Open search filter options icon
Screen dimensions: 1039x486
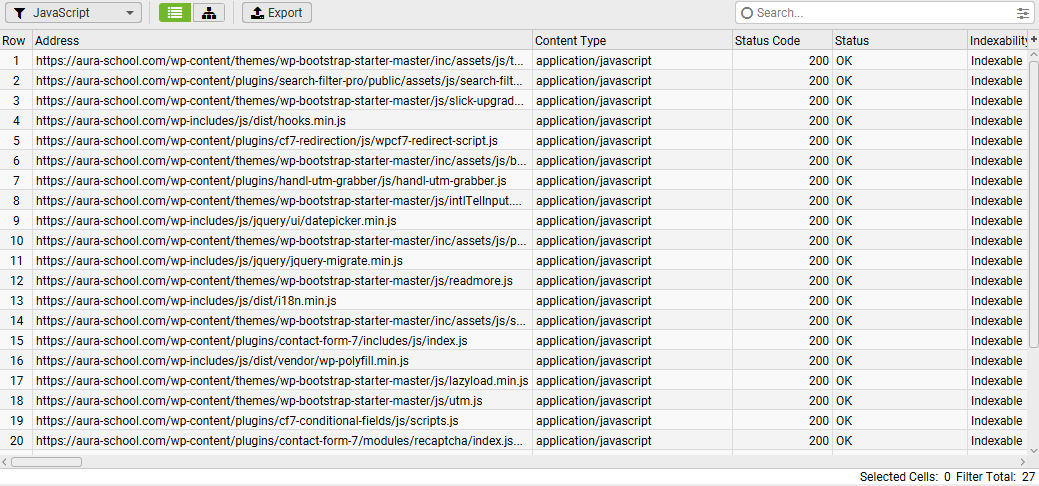pos(1023,13)
